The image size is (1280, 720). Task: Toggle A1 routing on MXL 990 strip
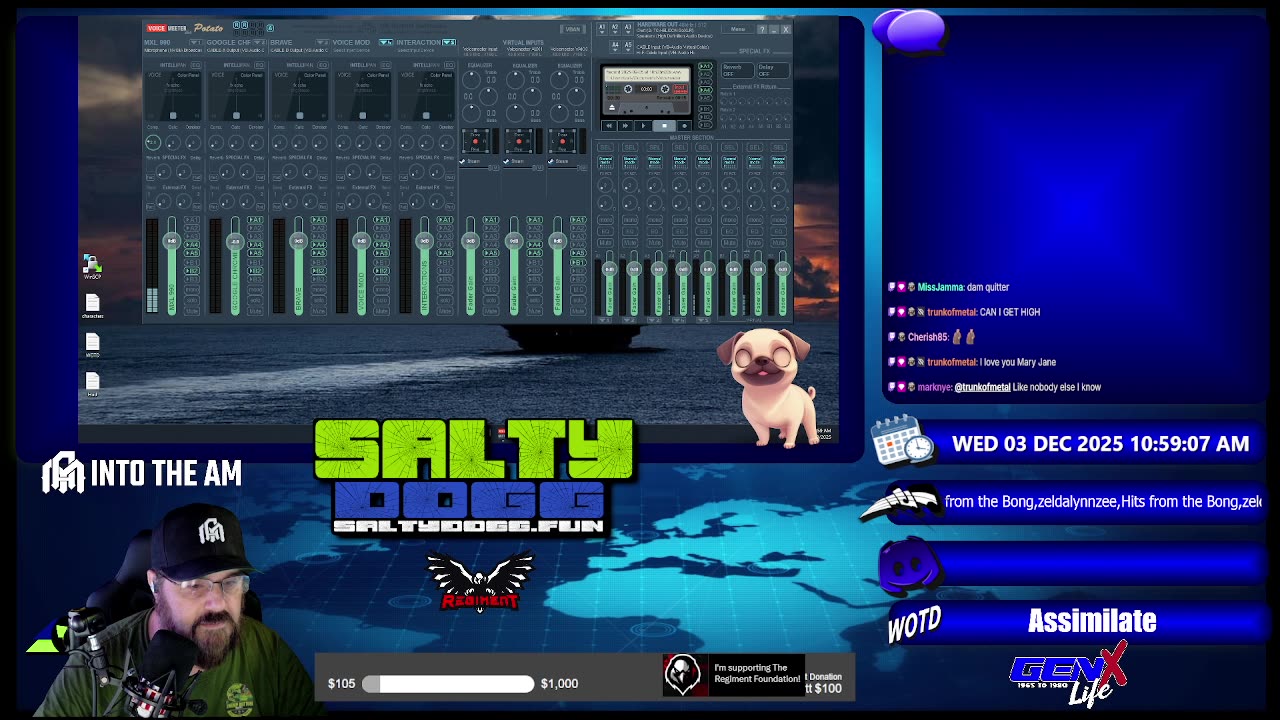click(192, 220)
